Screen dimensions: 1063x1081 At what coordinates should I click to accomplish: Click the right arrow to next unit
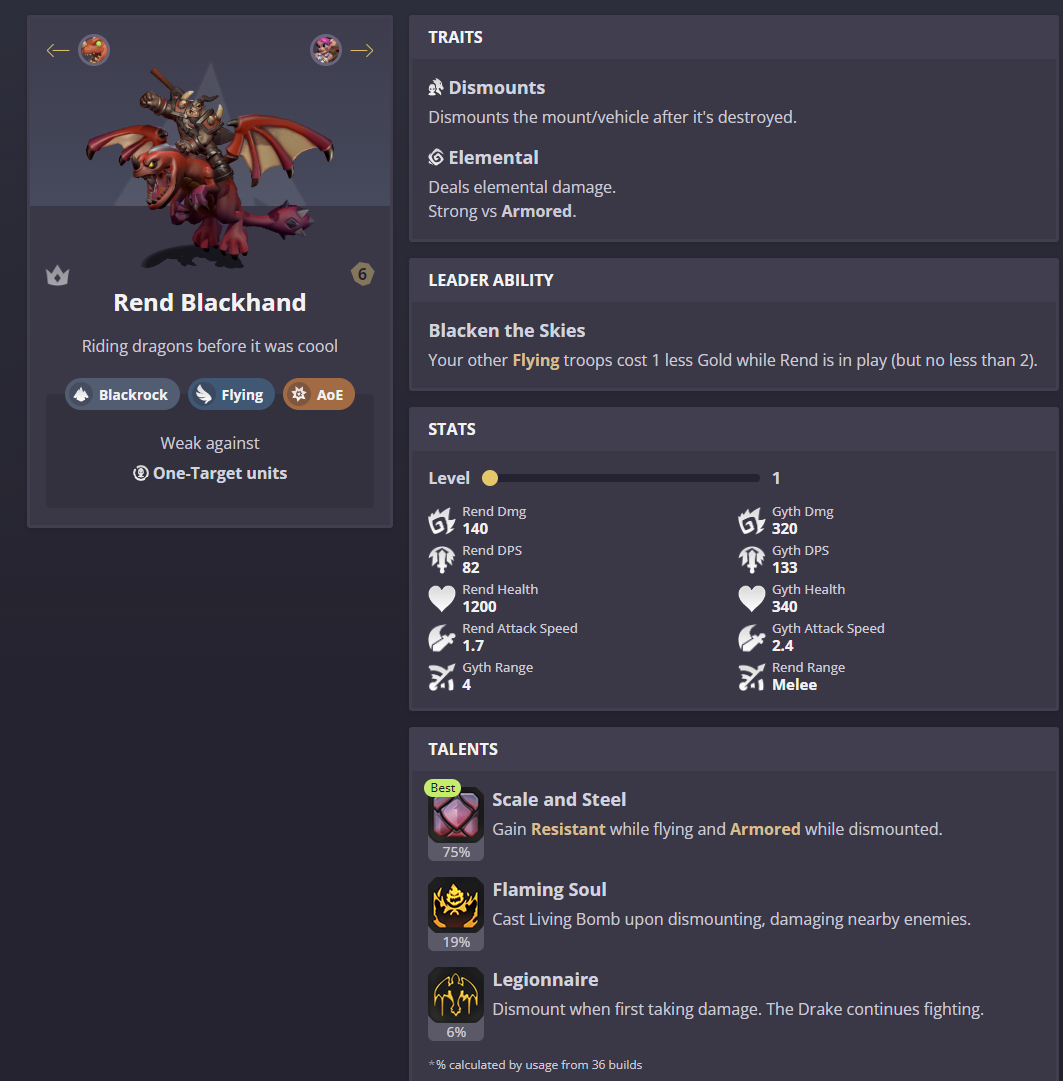(x=362, y=50)
